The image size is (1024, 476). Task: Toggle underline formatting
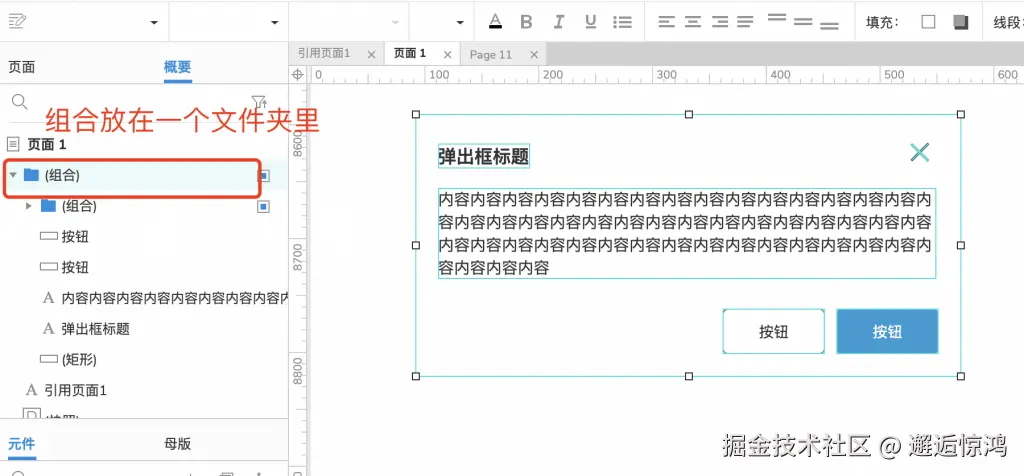591,22
